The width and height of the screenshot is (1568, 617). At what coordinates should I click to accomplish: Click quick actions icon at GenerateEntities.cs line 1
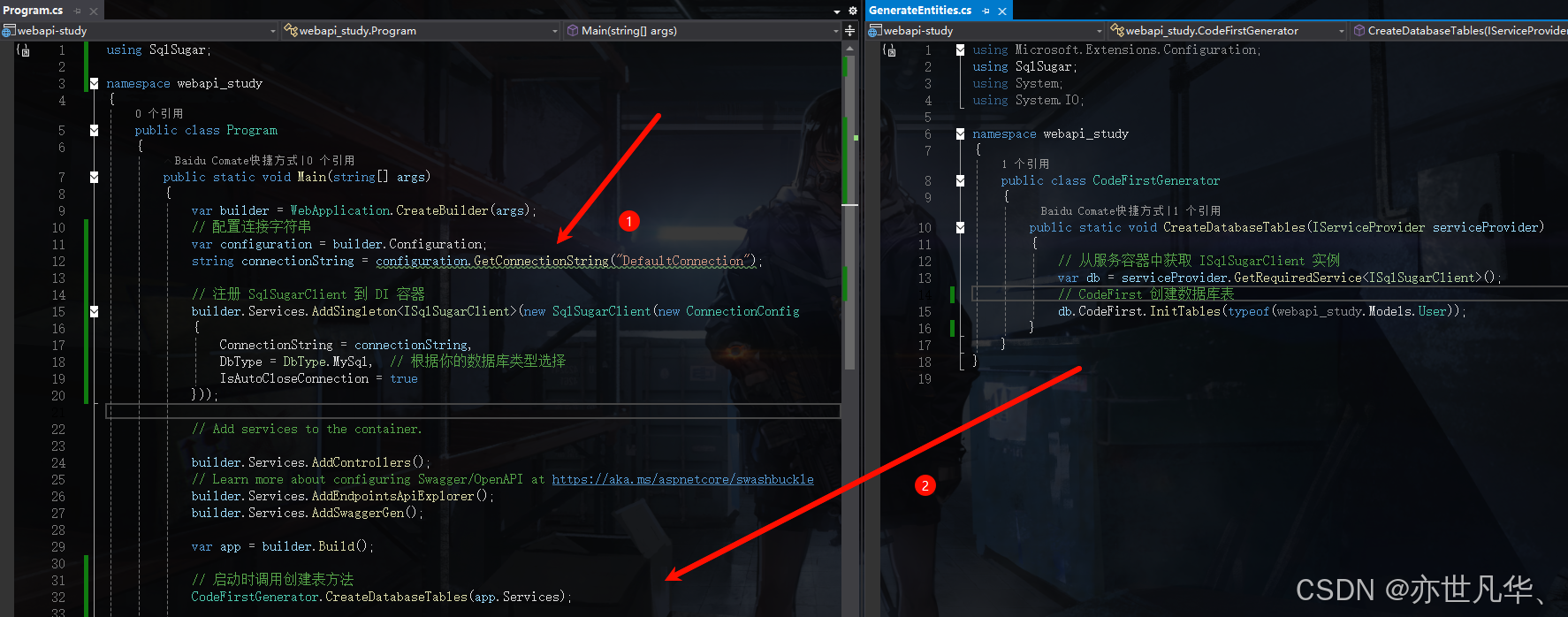(890, 50)
